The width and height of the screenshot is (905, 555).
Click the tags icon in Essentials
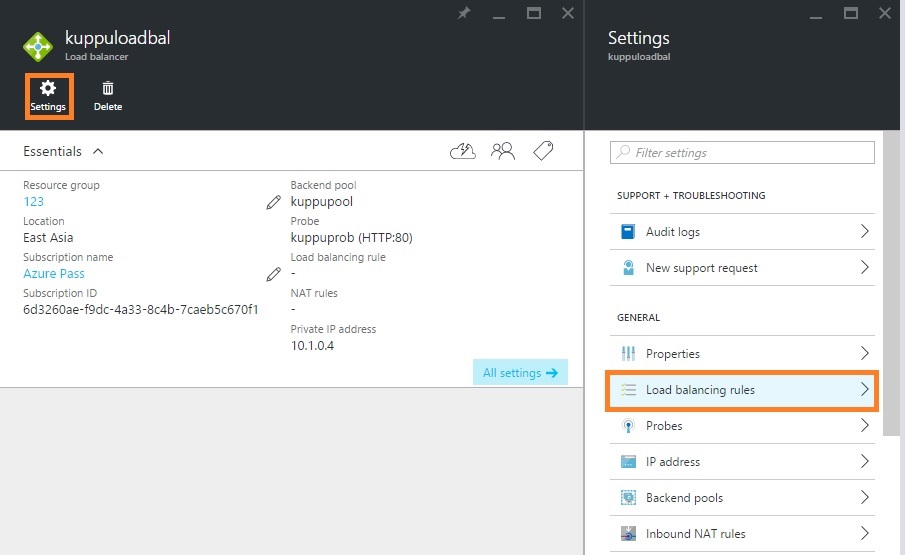(543, 151)
